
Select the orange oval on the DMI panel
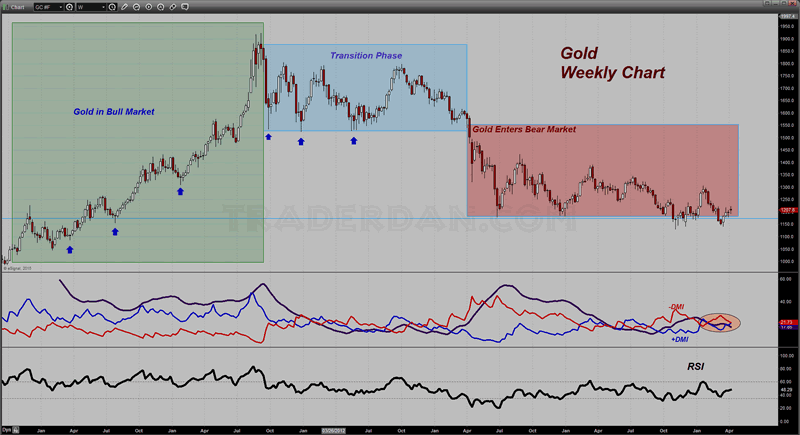pyautogui.click(x=719, y=322)
